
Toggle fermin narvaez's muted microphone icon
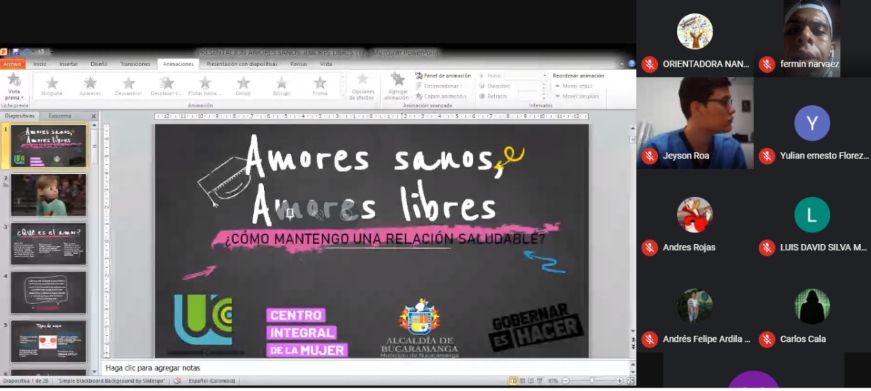[767, 64]
